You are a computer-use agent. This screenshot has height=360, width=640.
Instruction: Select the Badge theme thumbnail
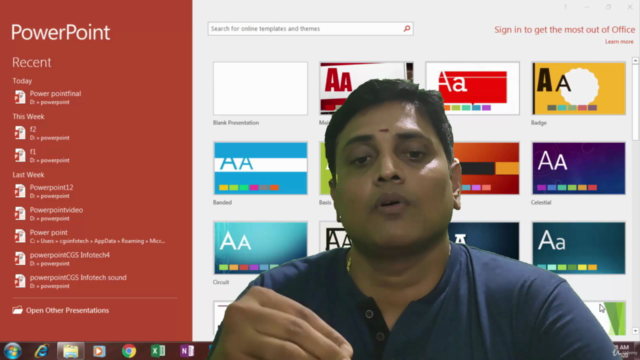coord(578,89)
